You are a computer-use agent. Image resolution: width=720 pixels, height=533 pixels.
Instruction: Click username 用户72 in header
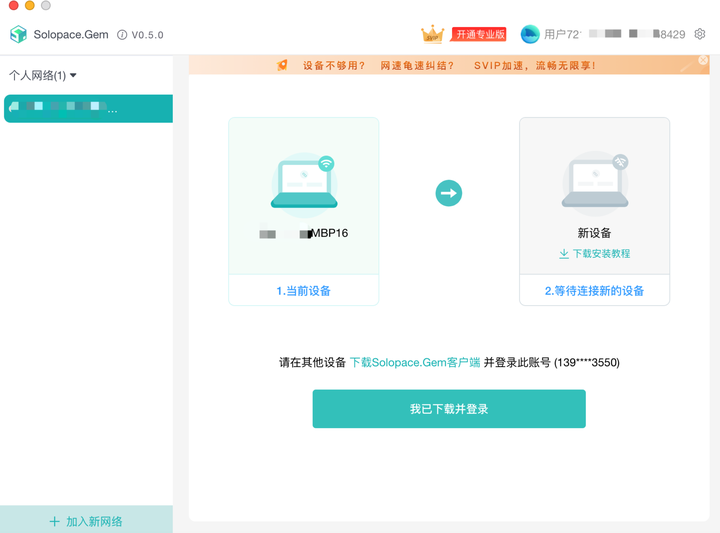(x=562, y=34)
